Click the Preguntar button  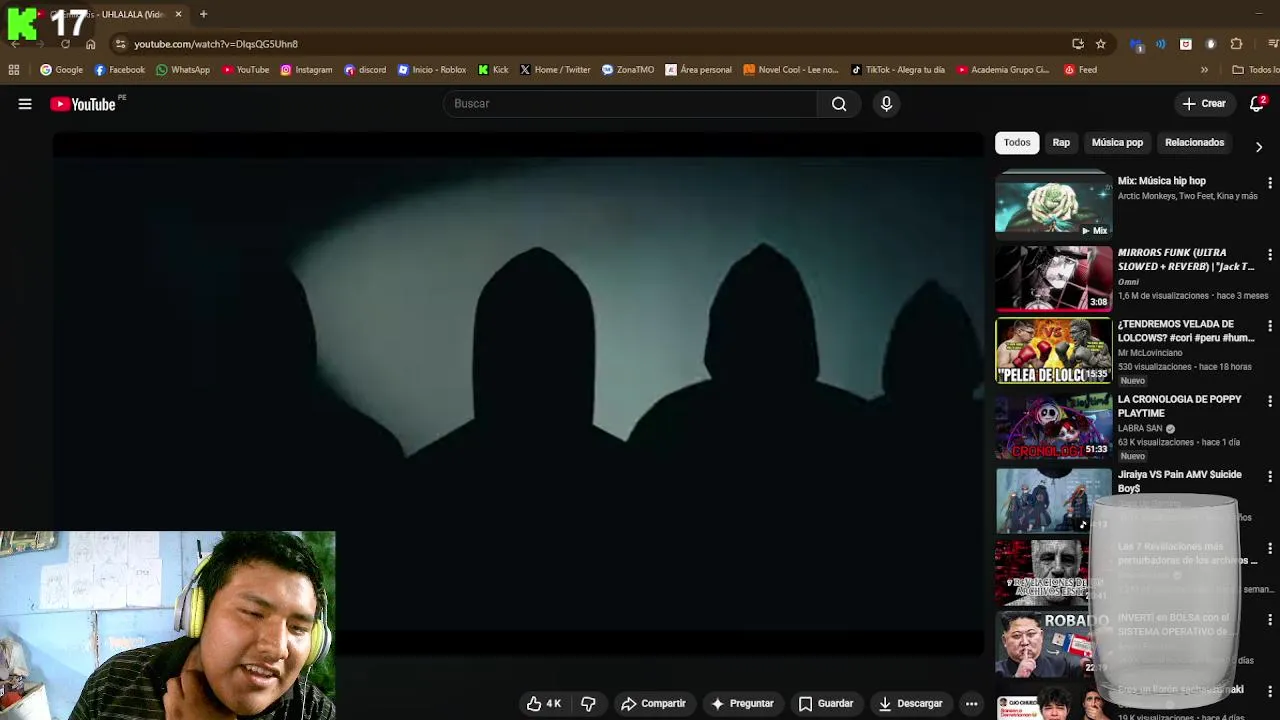click(x=742, y=704)
